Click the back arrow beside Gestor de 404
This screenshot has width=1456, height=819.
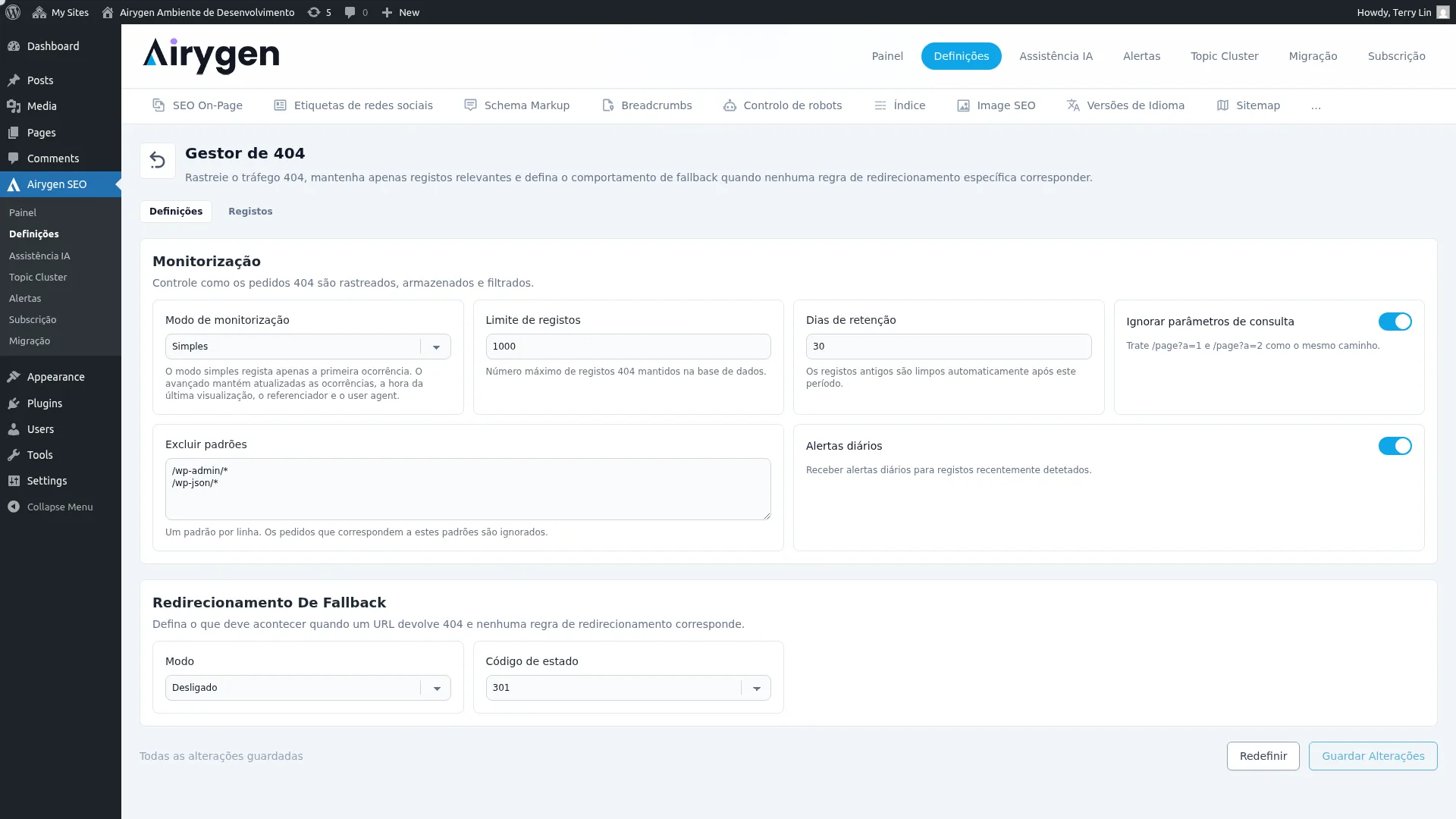click(158, 161)
